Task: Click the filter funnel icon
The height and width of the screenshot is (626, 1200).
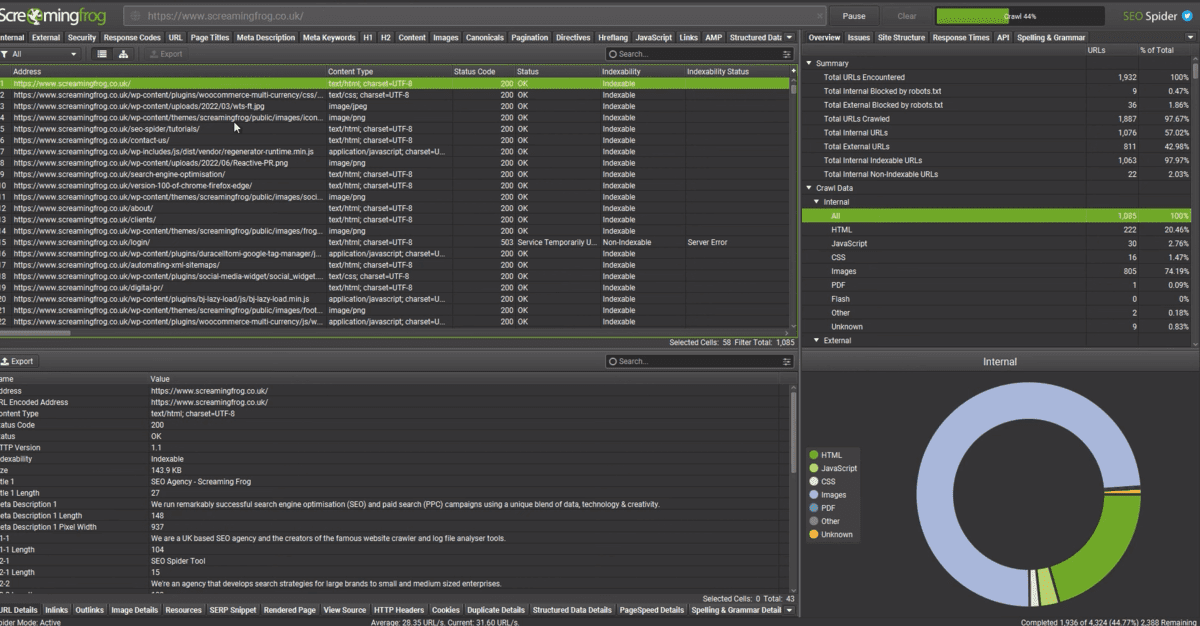Action: [x=5, y=54]
